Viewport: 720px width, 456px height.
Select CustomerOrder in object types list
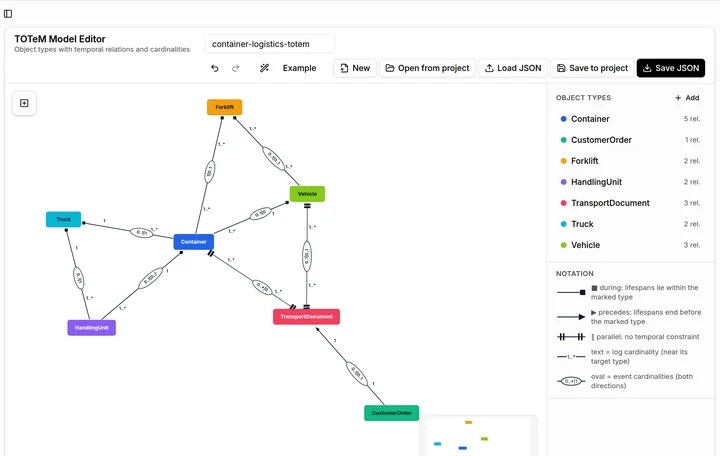click(x=630, y=140)
